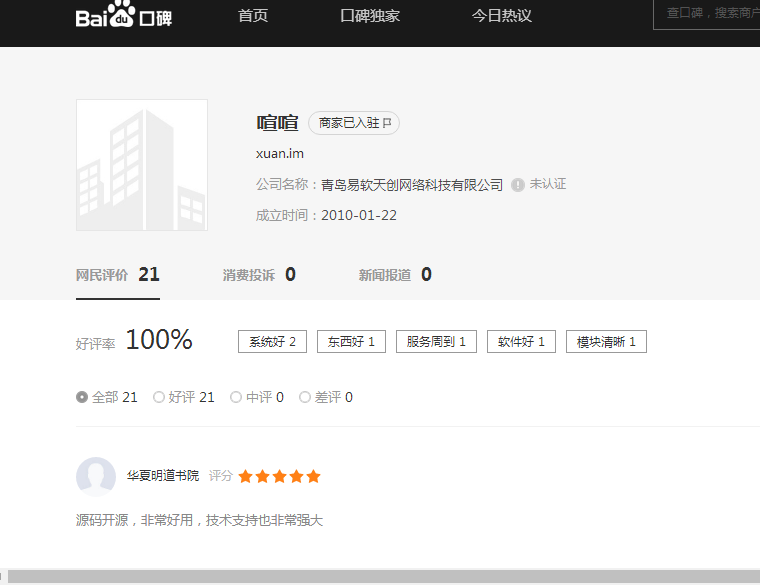The width and height of the screenshot is (760, 585).
Task: Click the 未认证 exclamation icon
Action: point(518,185)
